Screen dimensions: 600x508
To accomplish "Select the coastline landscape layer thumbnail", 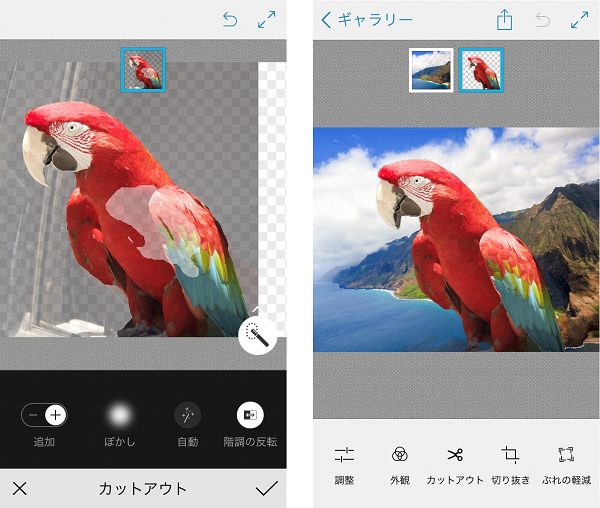I will [x=431, y=70].
